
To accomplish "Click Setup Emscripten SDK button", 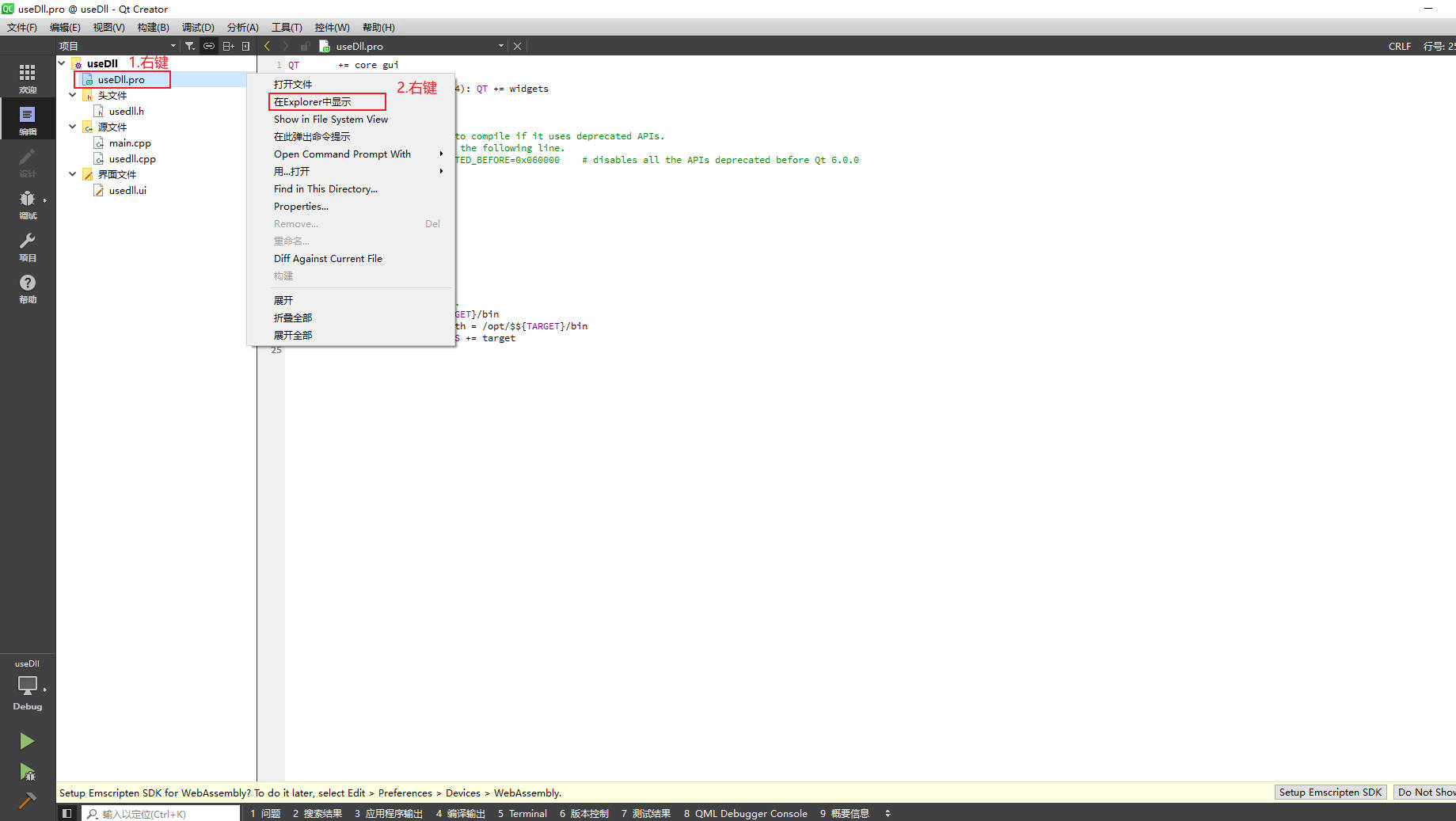I will tap(1330, 792).
